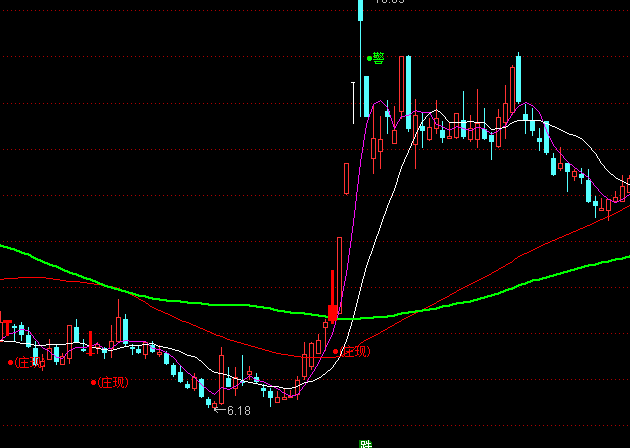Click the green 警 warning marker
Screen dimensions: 630x448
[x=376, y=58]
